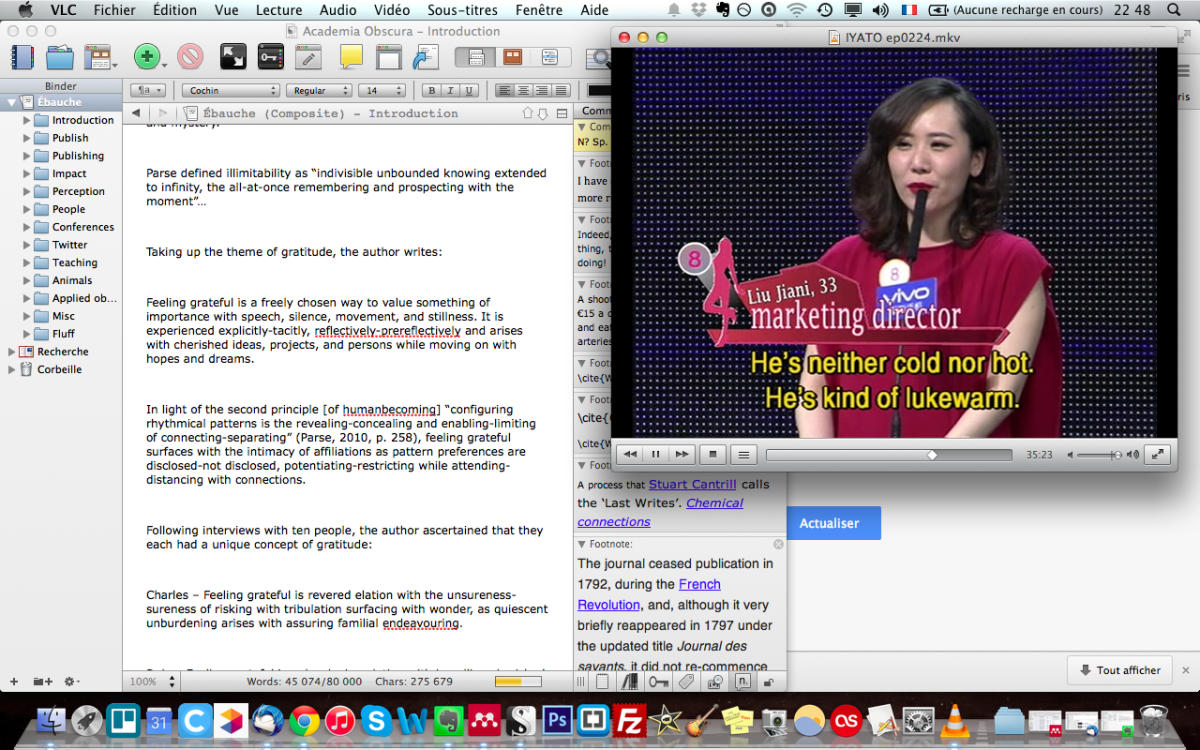Pause the video in VLC
1200x750 pixels.
[656, 454]
